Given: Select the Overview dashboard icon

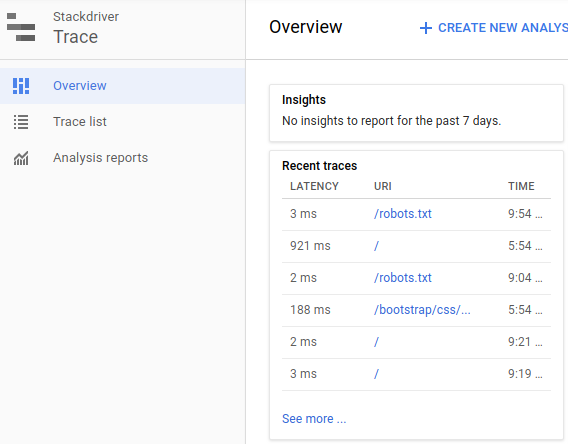Looking at the screenshot, I should (x=21, y=86).
